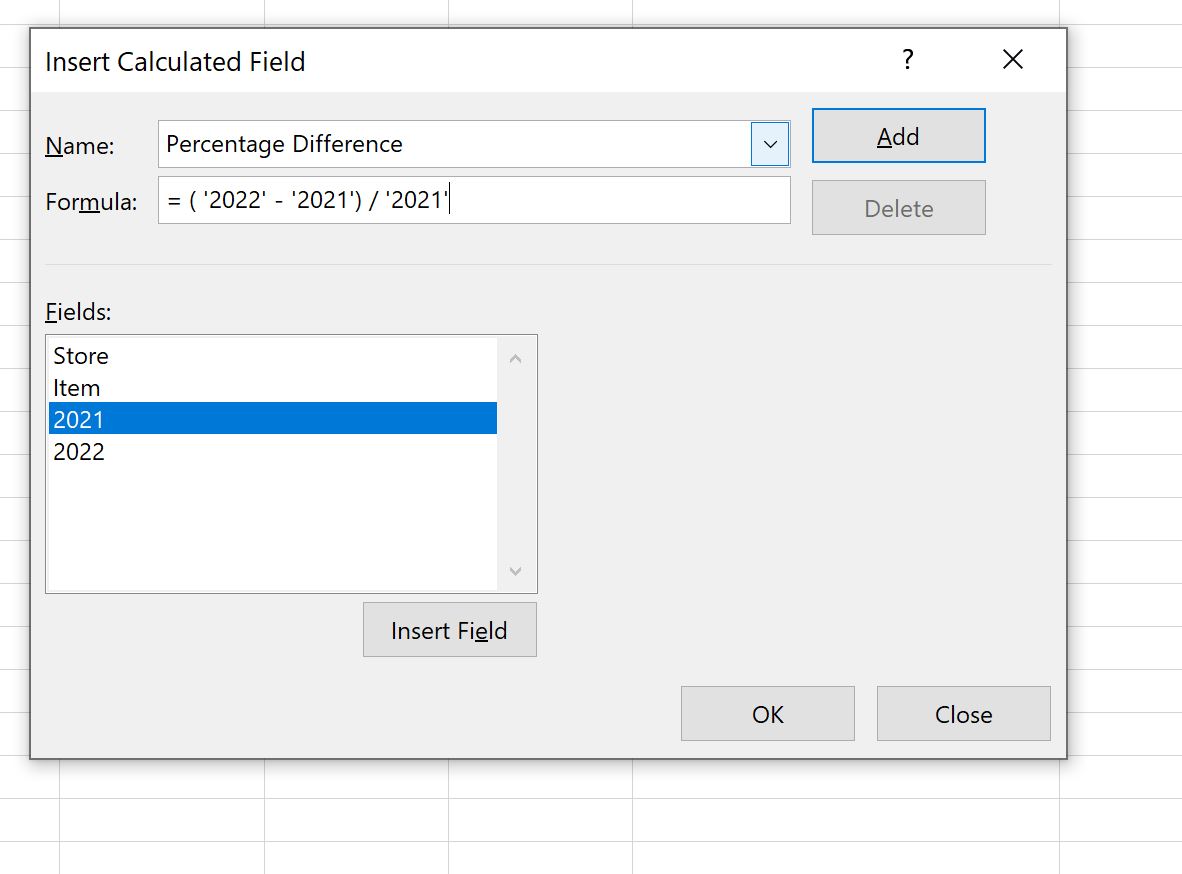Click the Delete button
The image size is (1182, 874).
(897, 207)
